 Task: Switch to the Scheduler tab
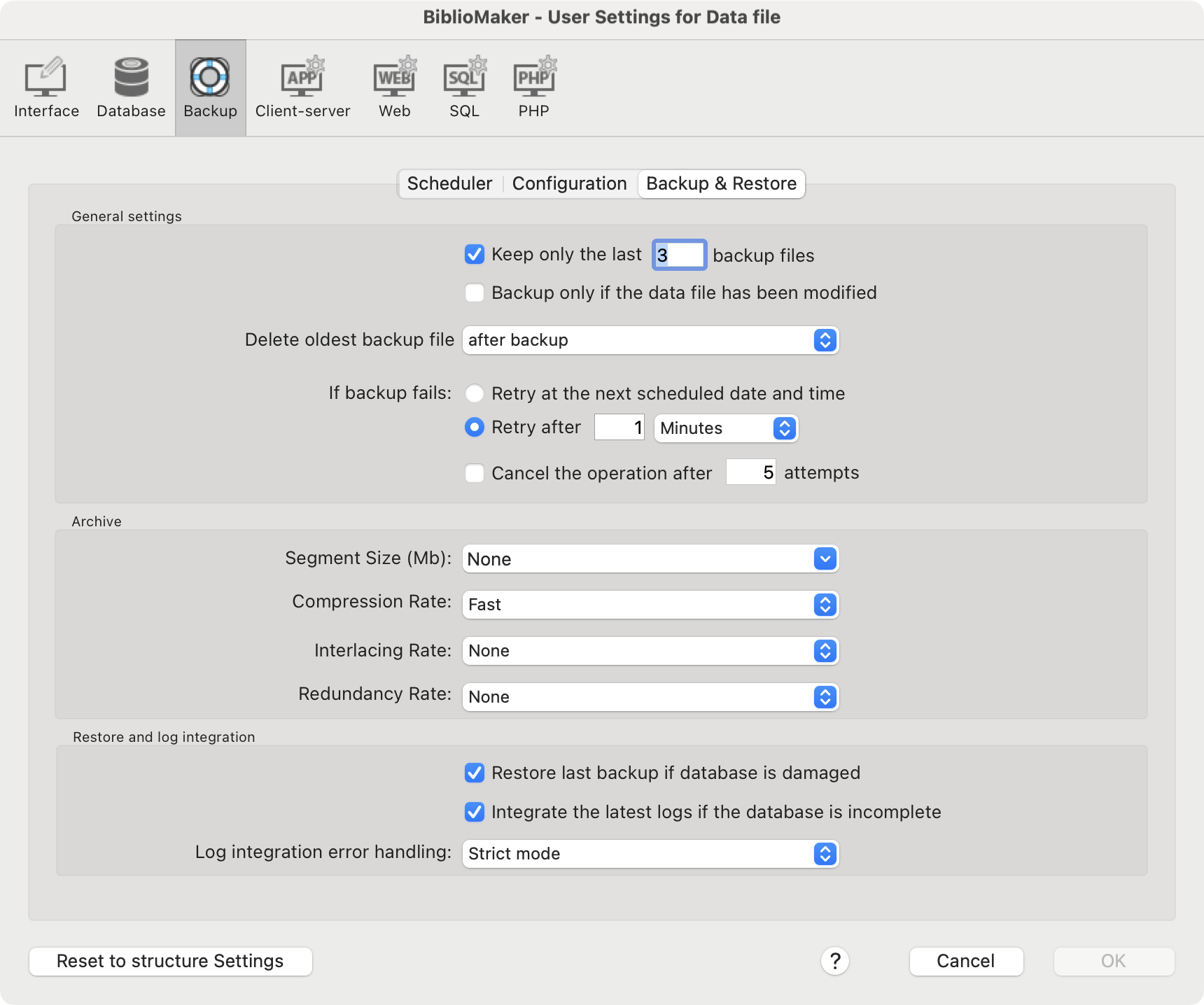click(450, 183)
